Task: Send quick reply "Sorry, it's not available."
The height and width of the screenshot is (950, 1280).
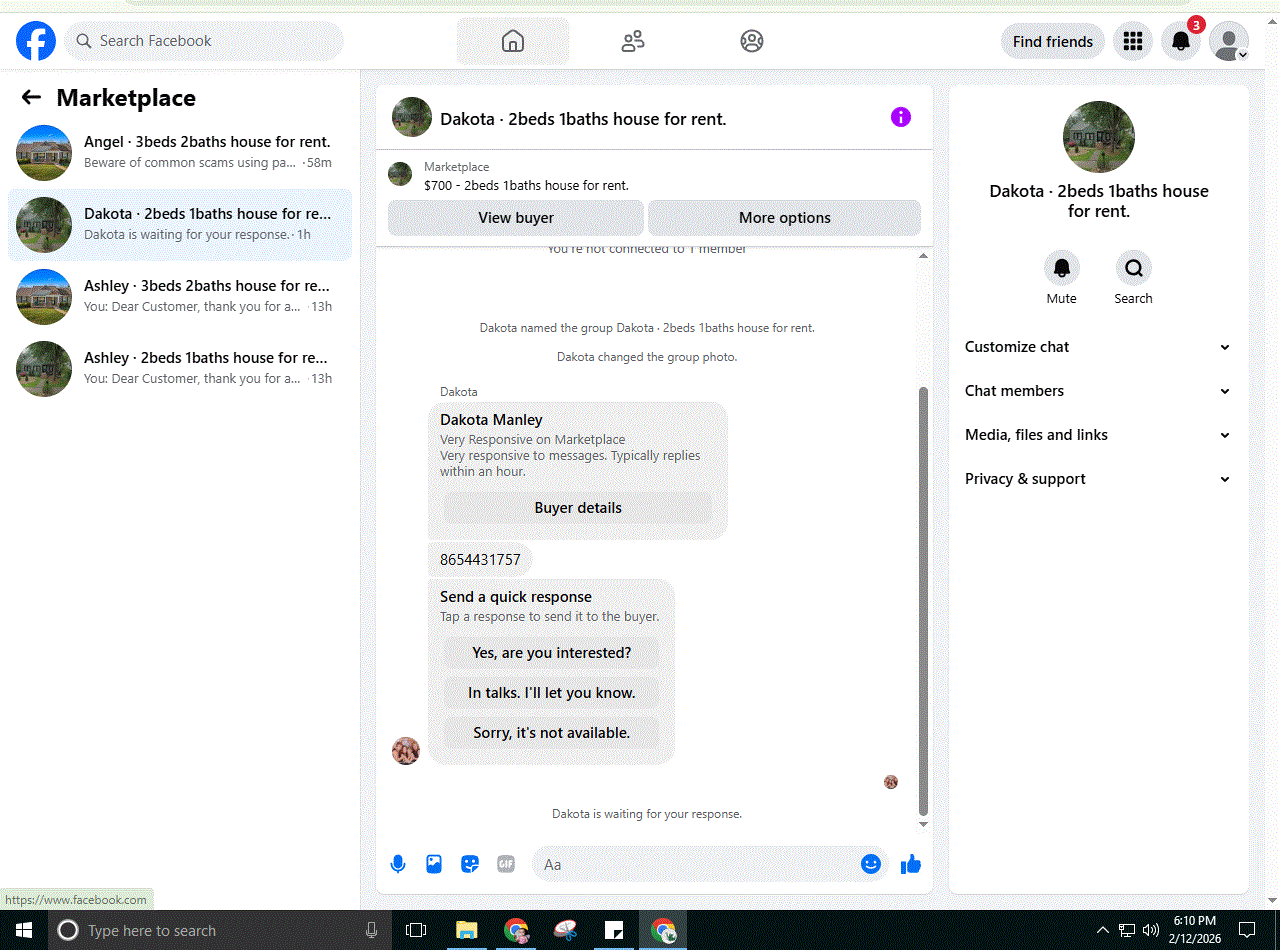Action: (552, 733)
